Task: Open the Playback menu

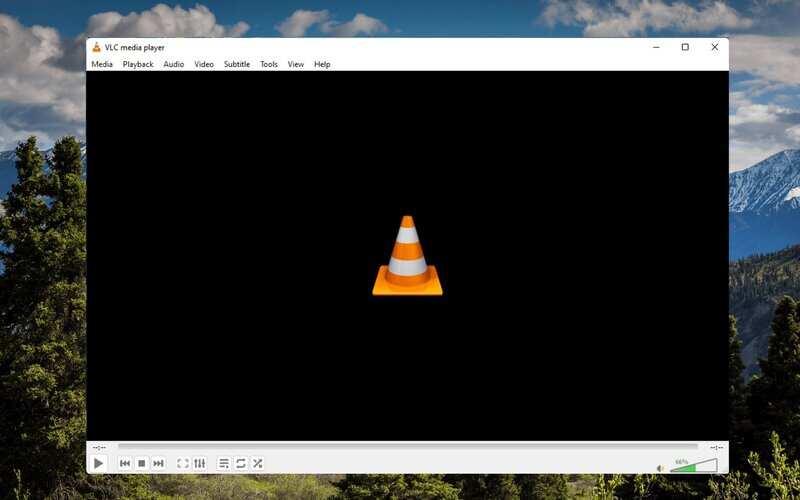Action: pyautogui.click(x=138, y=64)
